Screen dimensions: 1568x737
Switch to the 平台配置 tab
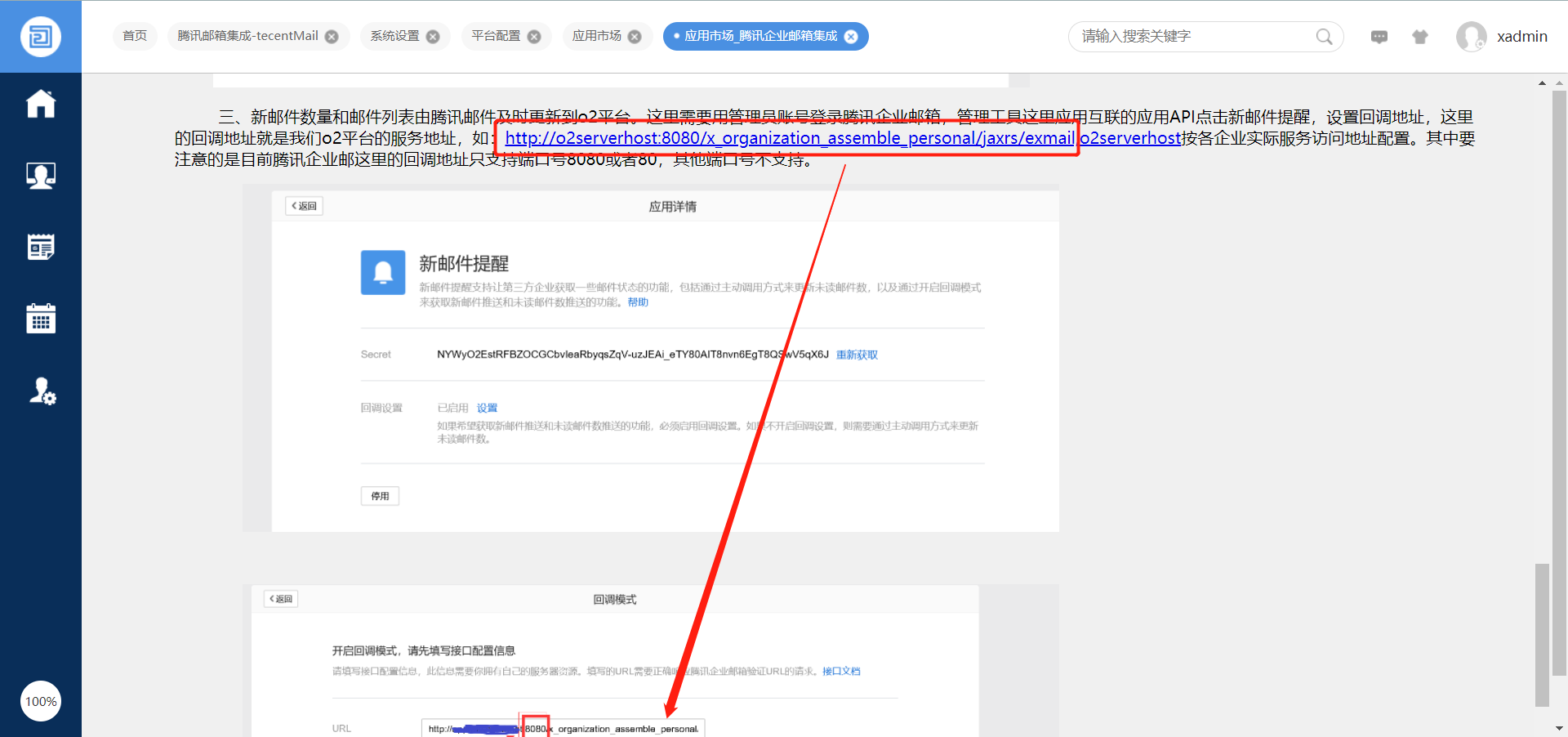[x=496, y=36]
